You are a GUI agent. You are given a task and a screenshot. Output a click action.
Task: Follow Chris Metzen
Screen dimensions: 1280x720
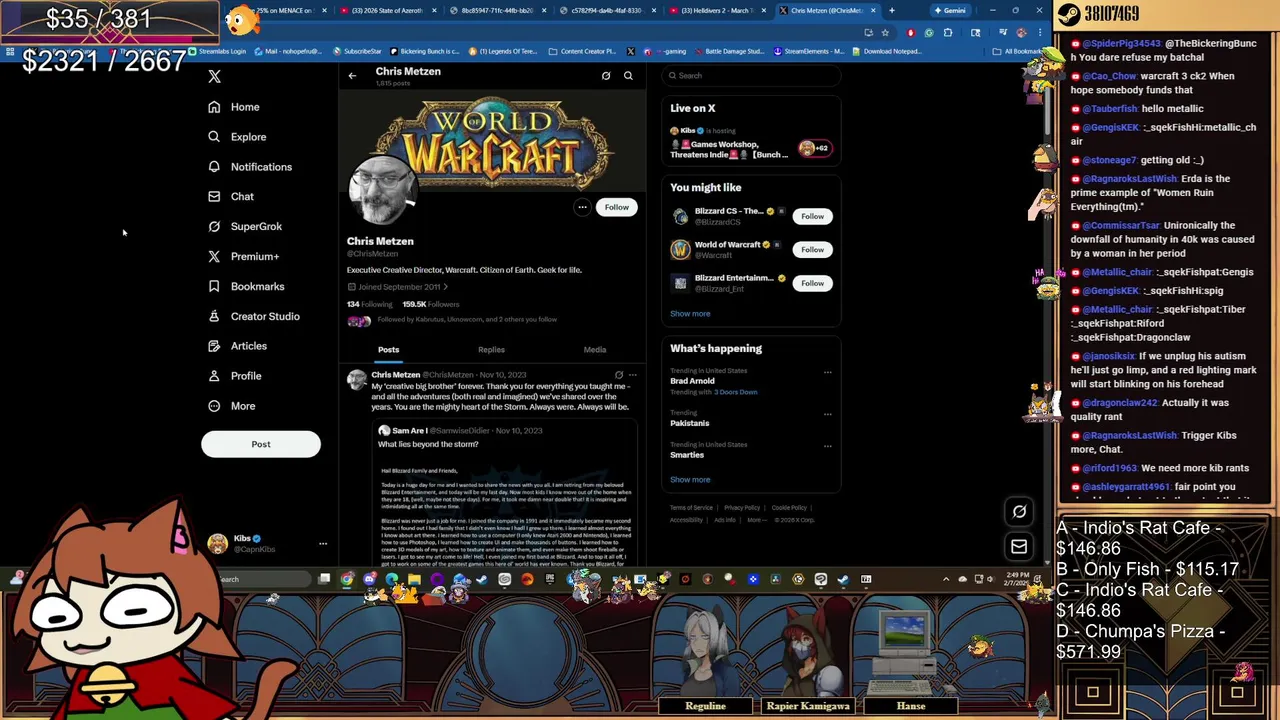pos(616,207)
